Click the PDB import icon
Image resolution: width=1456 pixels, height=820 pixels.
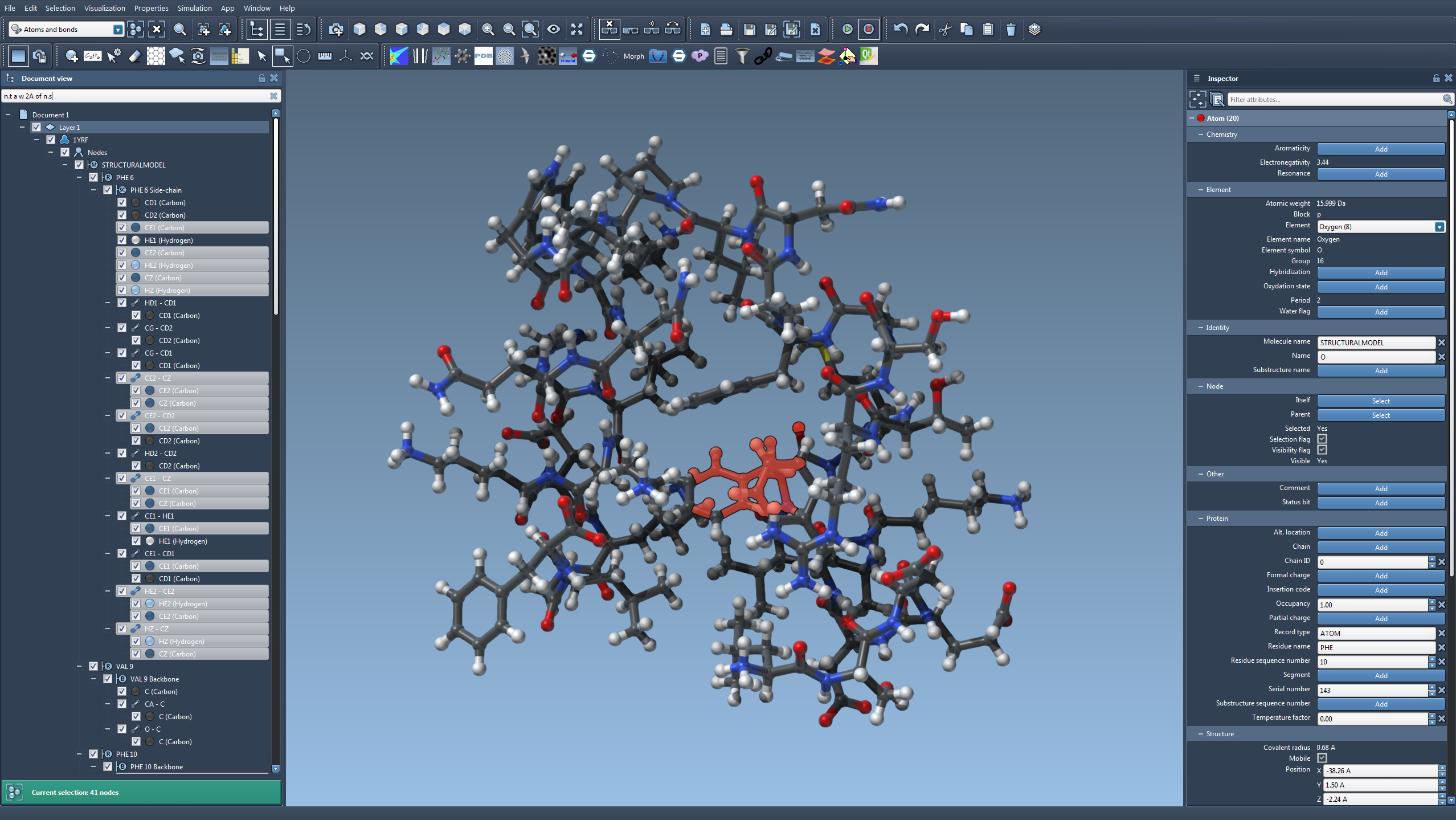[x=483, y=56]
